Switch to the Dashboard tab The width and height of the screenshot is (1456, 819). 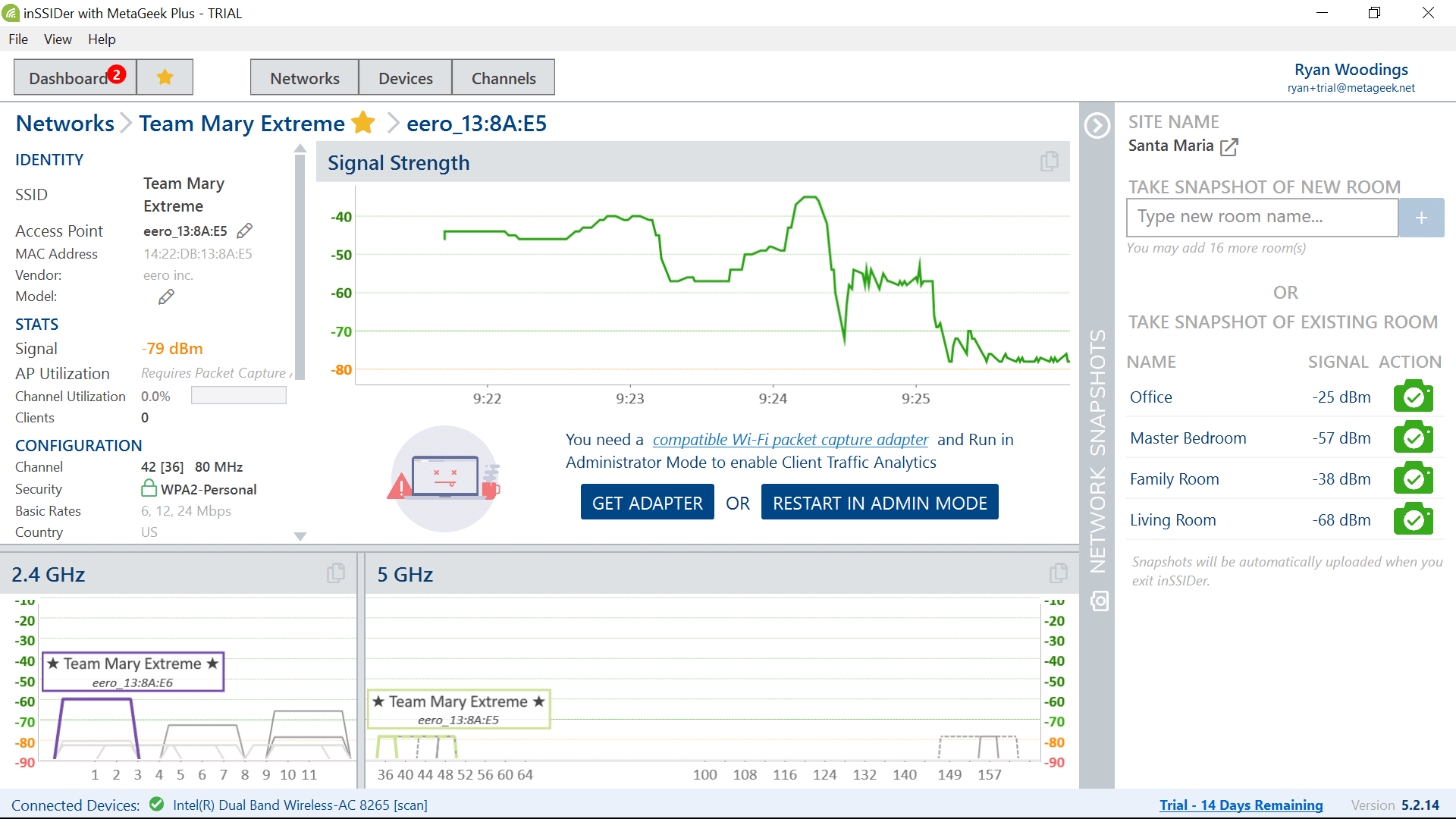(75, 77)
